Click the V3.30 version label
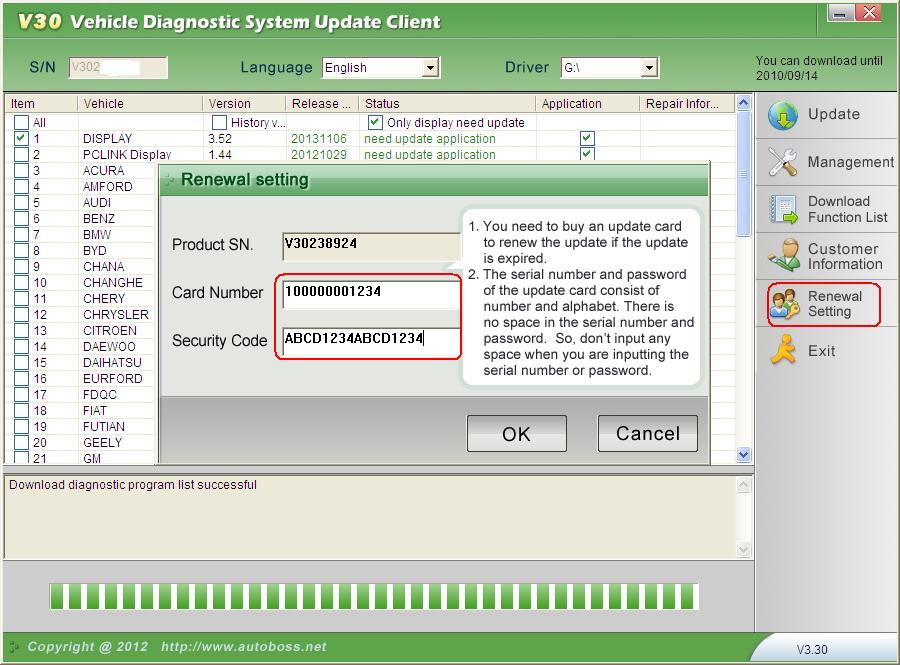This screenshot has height=665, width=900. 812,650
